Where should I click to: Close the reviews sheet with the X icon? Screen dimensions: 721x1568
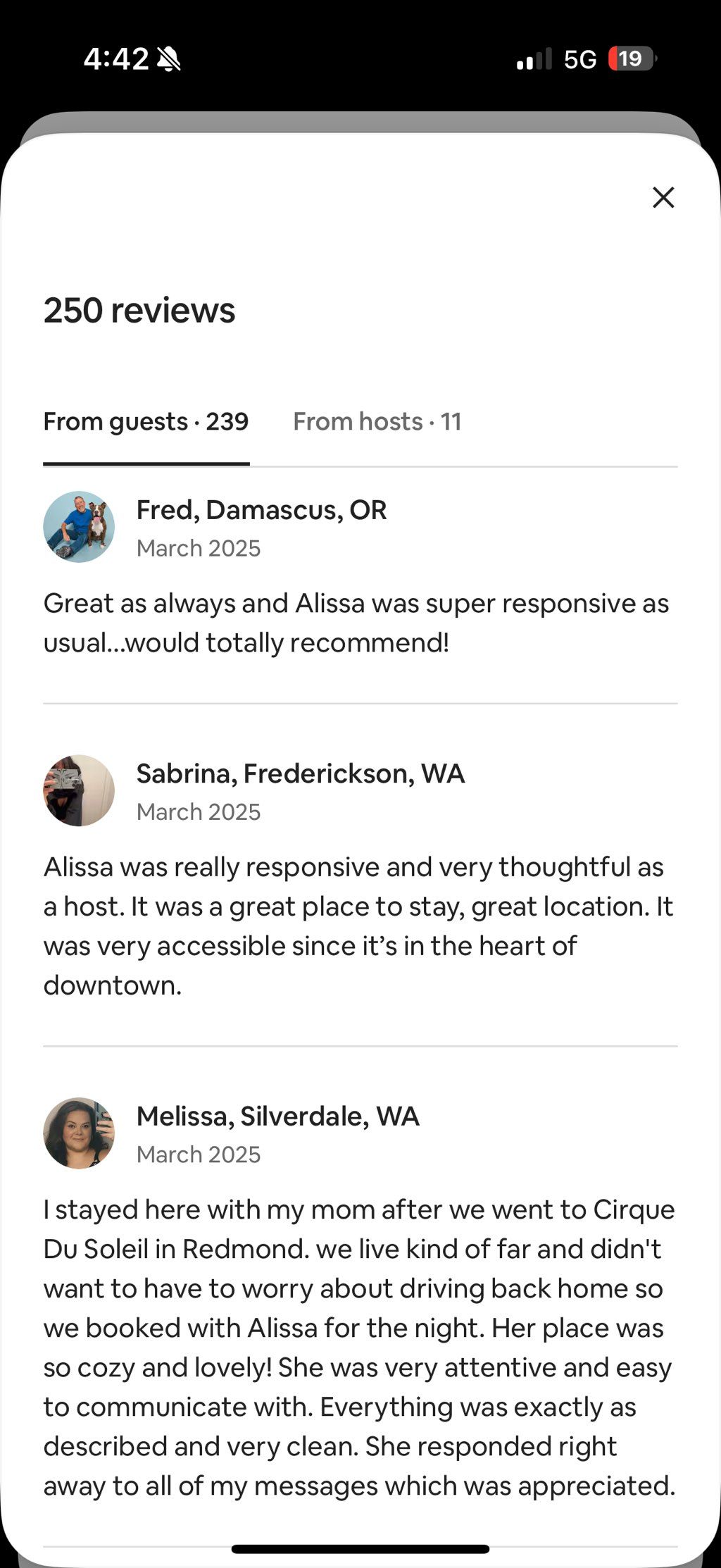[x=663, y=197]
